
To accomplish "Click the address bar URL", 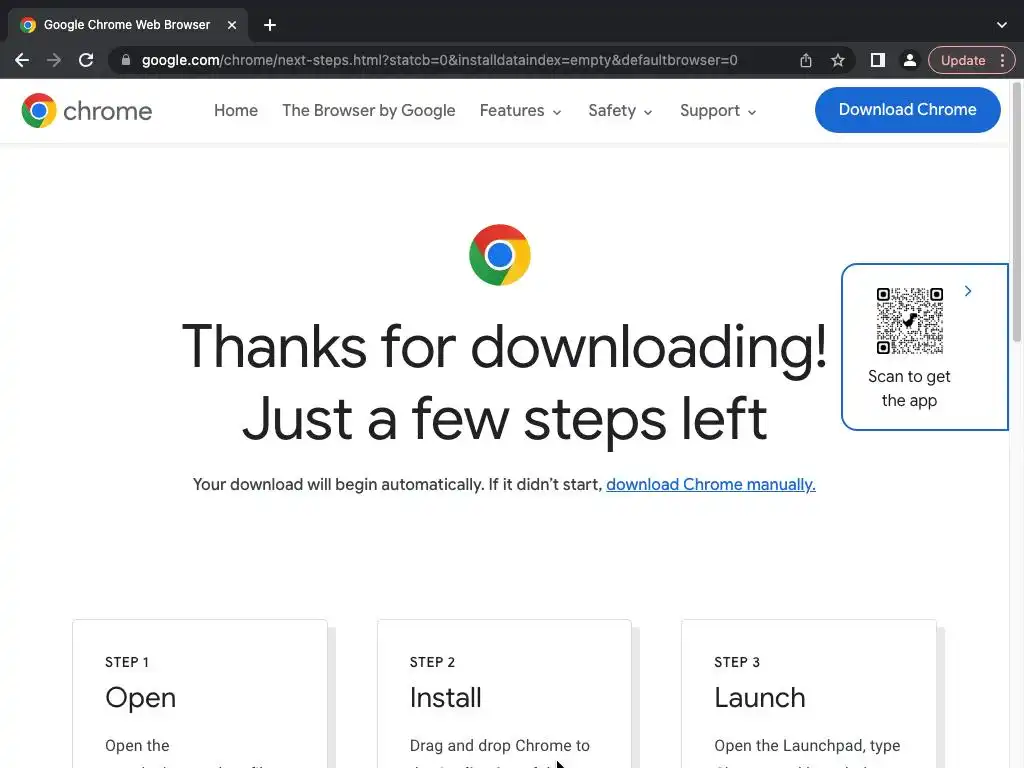I will tap(440, 60).
